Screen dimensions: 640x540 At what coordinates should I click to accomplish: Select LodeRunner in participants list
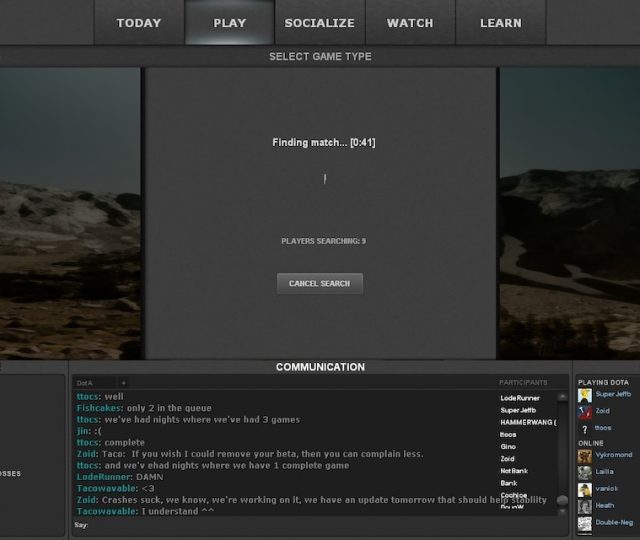520,398
